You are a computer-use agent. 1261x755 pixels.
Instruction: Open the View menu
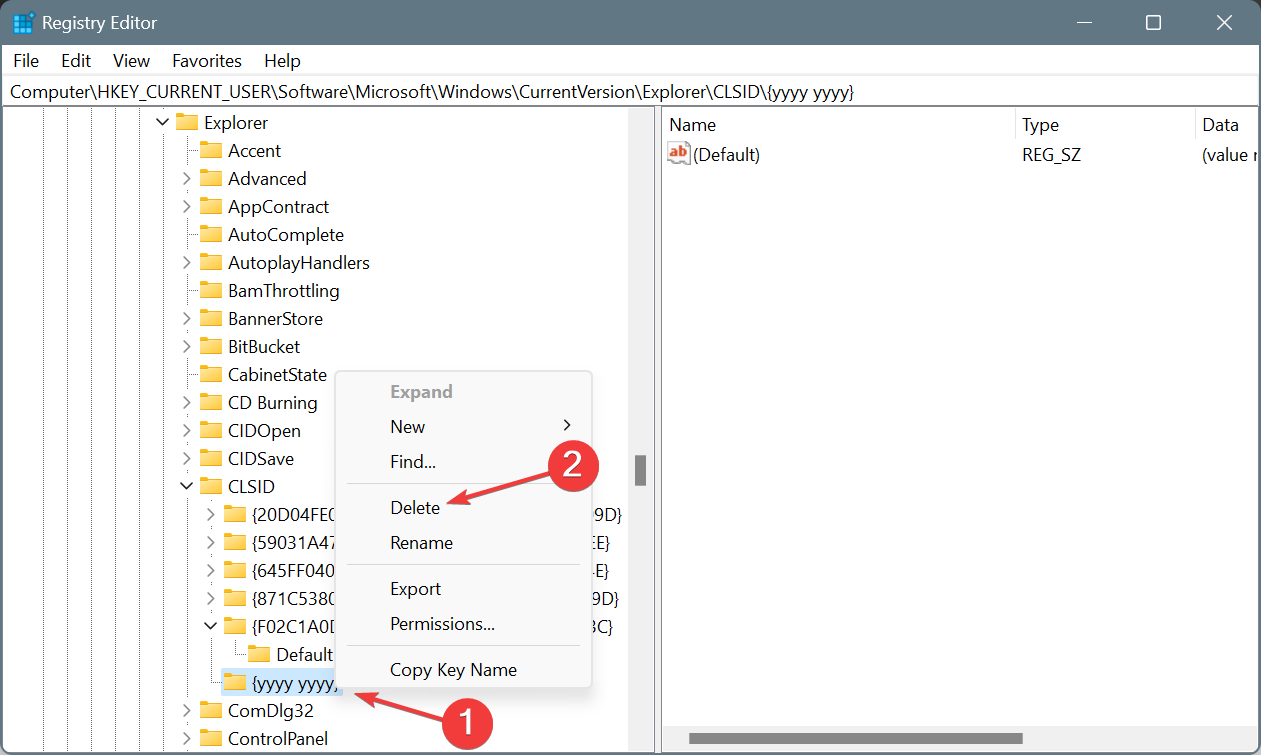tap(131, 61)
